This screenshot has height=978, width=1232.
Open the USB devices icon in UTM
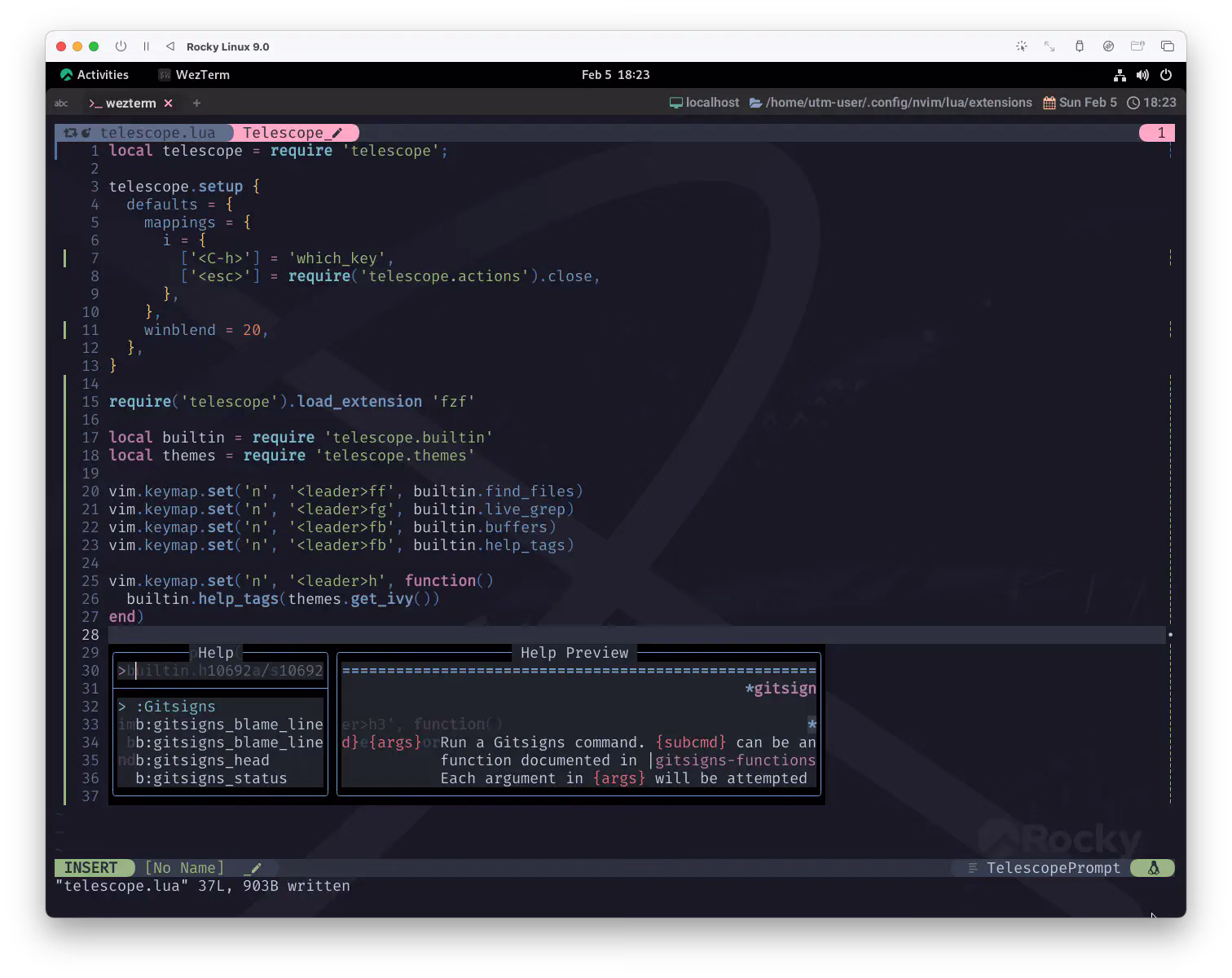click(1080, 46)
